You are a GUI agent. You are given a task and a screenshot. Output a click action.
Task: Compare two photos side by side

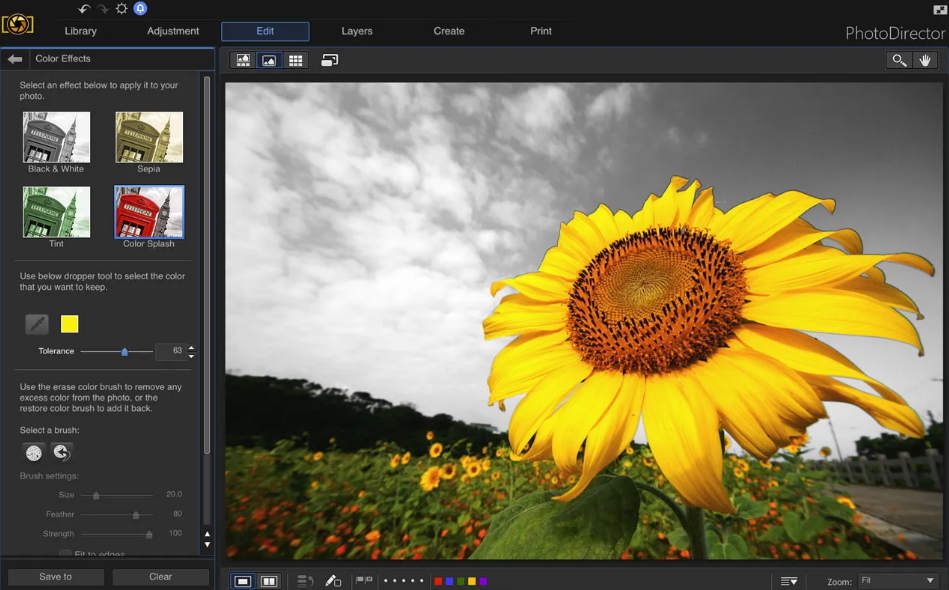[x=269, y=581]
